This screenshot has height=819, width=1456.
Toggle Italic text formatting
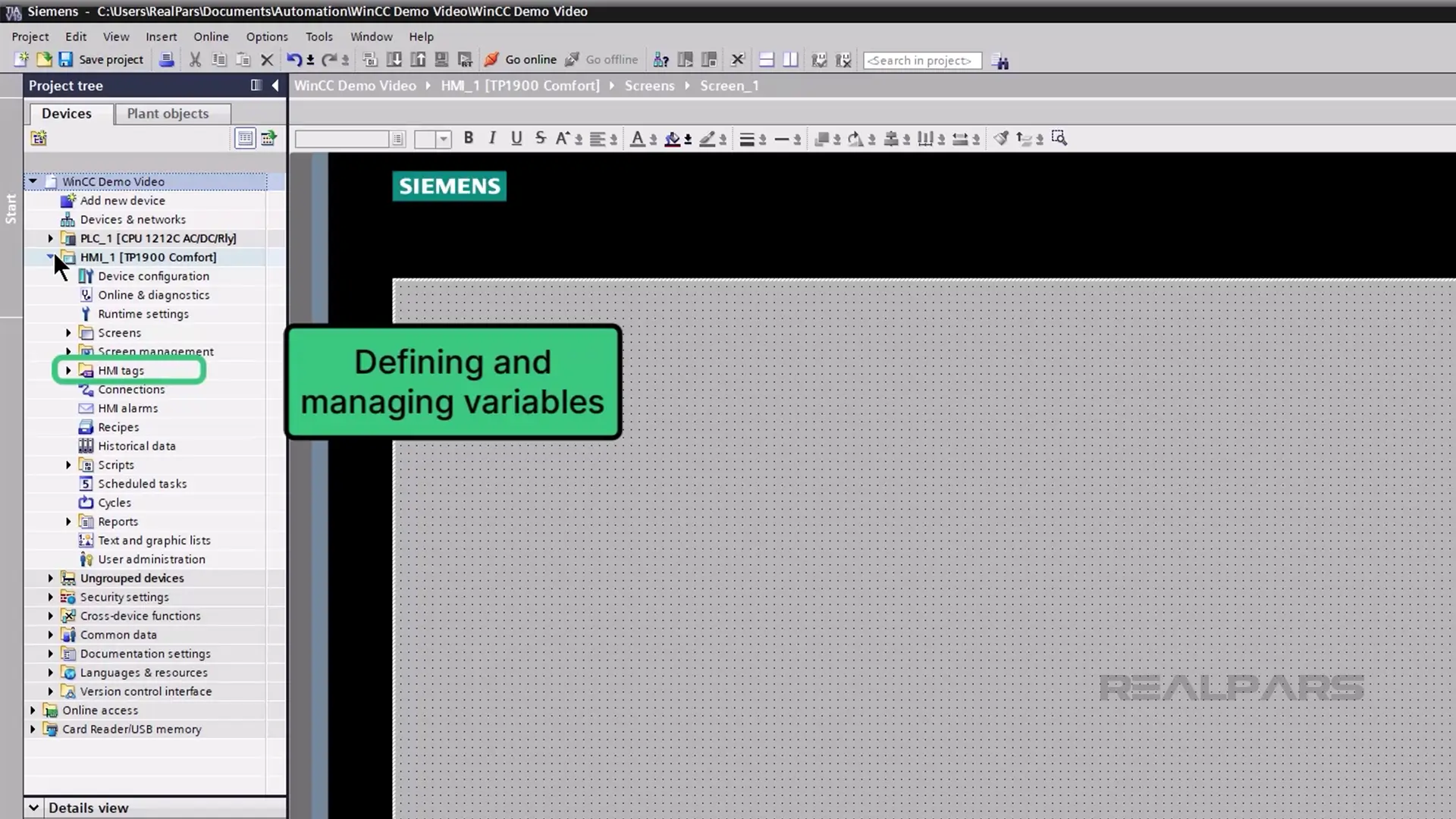pyautogui.click(x=492, y=138)
